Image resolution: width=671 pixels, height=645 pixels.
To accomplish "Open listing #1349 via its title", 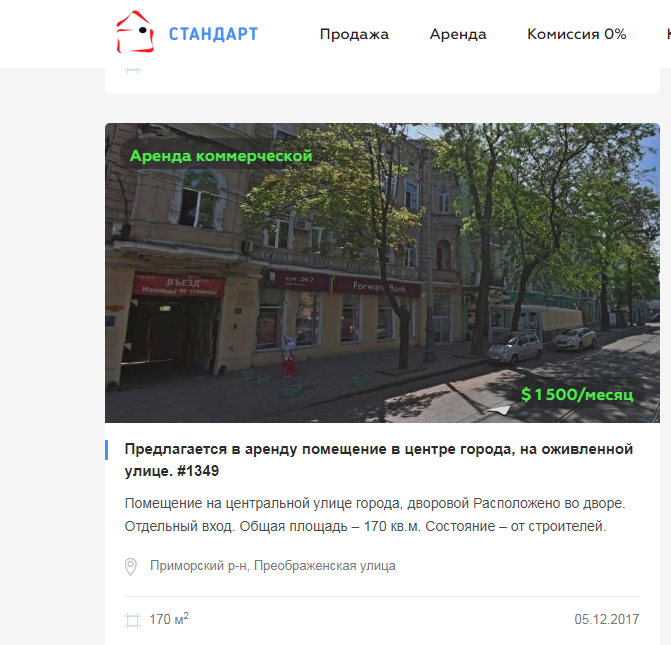I will [x=379, y=460].
